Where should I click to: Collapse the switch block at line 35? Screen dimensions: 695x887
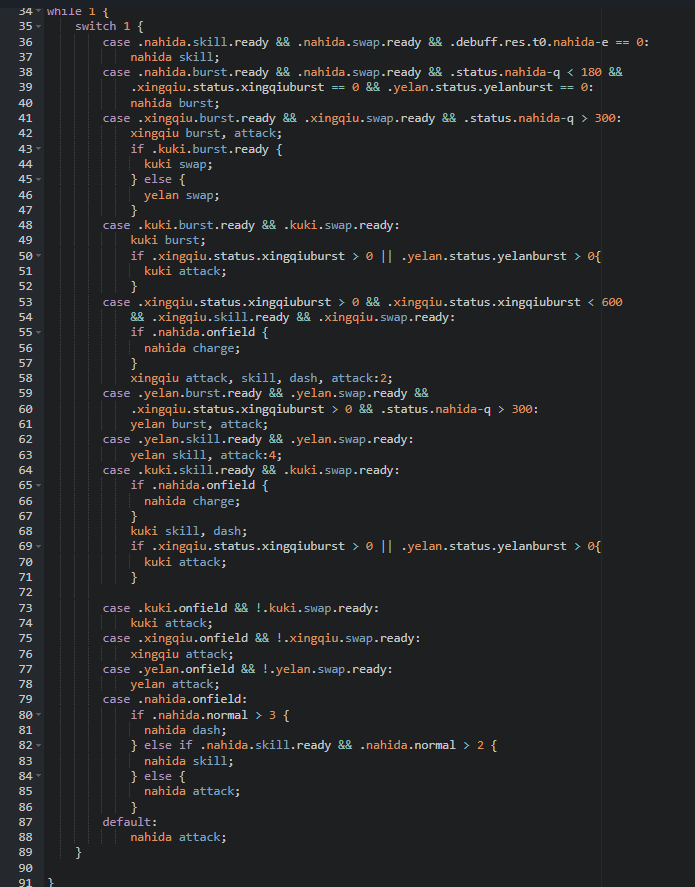tap(38, 27)
